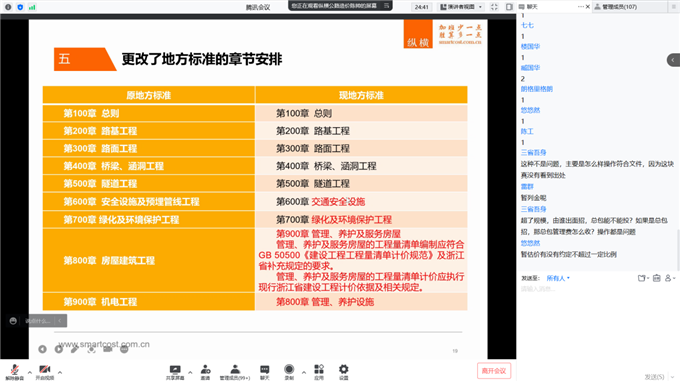This screenshot has width=680, height=382.
Task: Click sender name 雷群 in chat
Action: pos(527,186)
